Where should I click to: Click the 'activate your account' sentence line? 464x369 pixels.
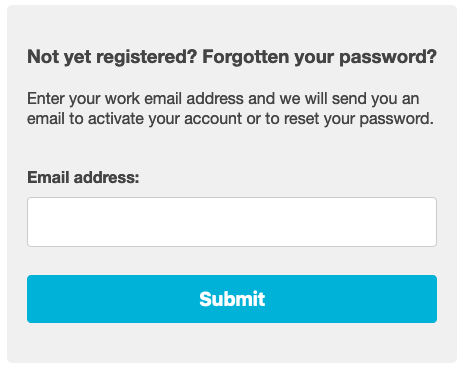(230, 119)
